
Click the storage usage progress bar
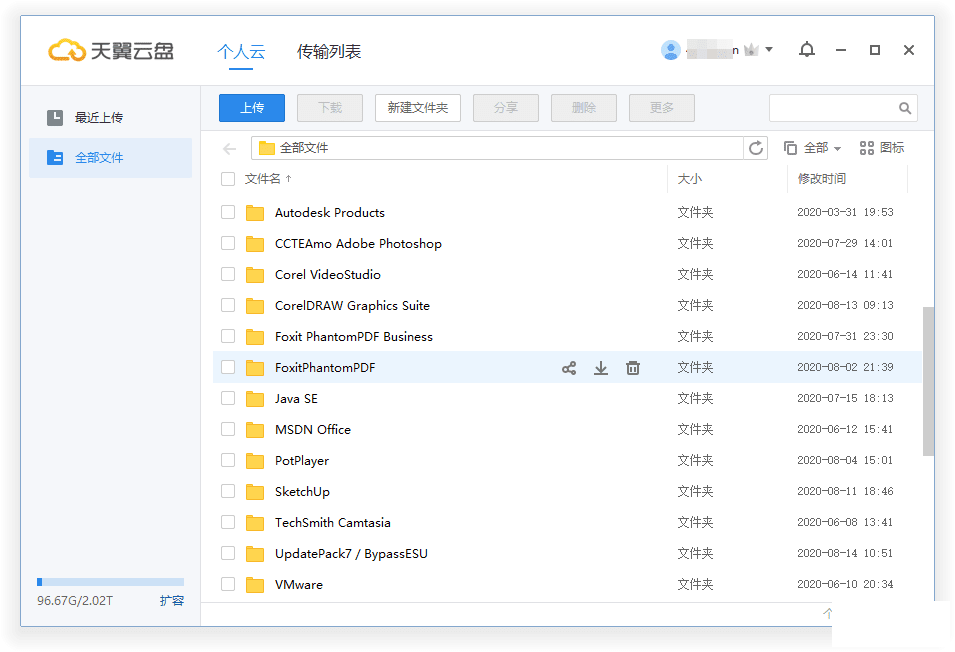110,582
